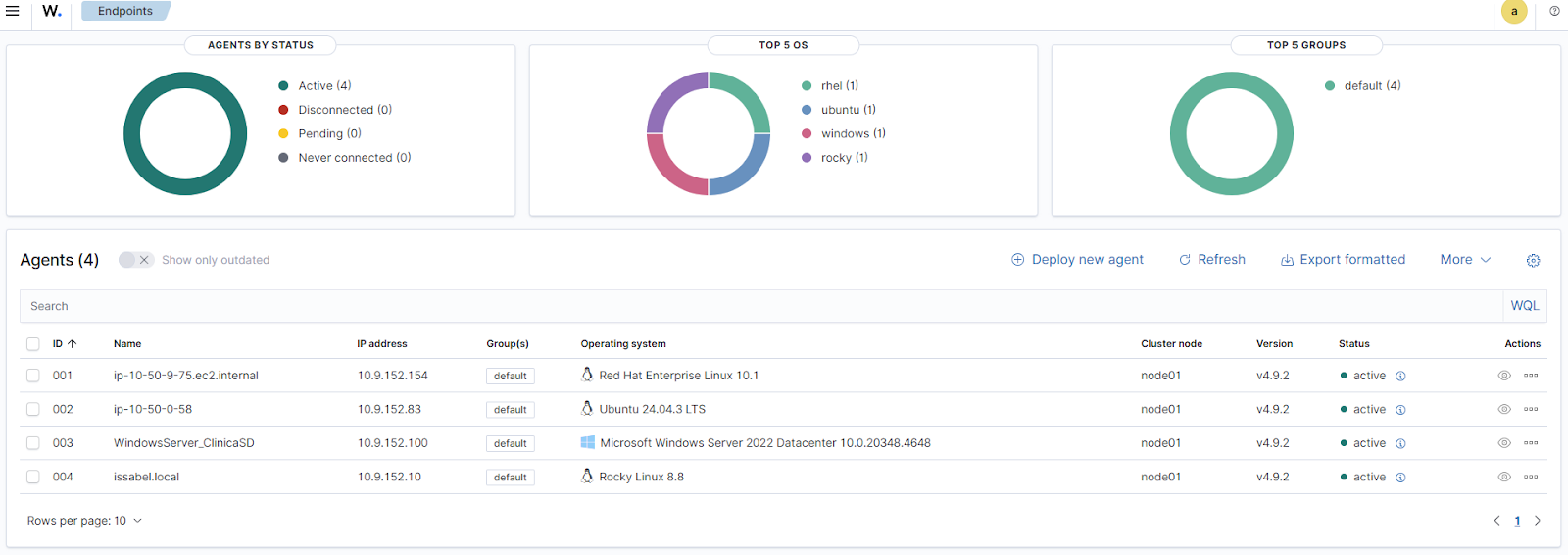The image size is (1568, 555).
Task: Open the table settings gear icon
Action: tap(1534, 260)
